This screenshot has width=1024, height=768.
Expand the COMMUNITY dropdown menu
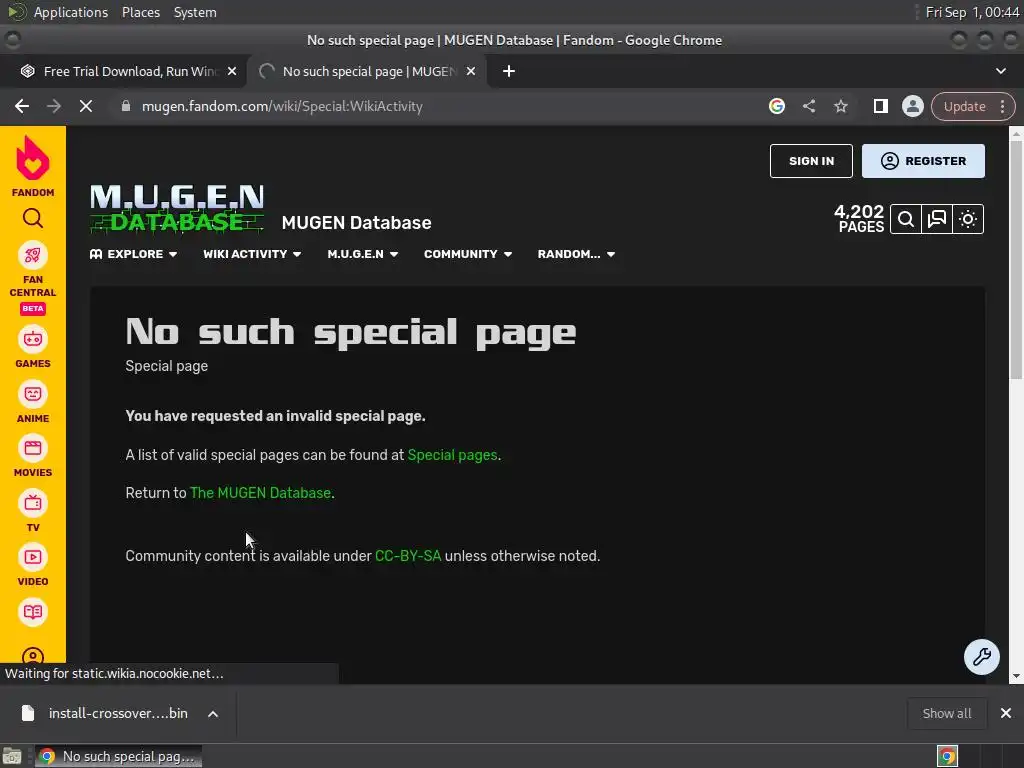point(468,254)
